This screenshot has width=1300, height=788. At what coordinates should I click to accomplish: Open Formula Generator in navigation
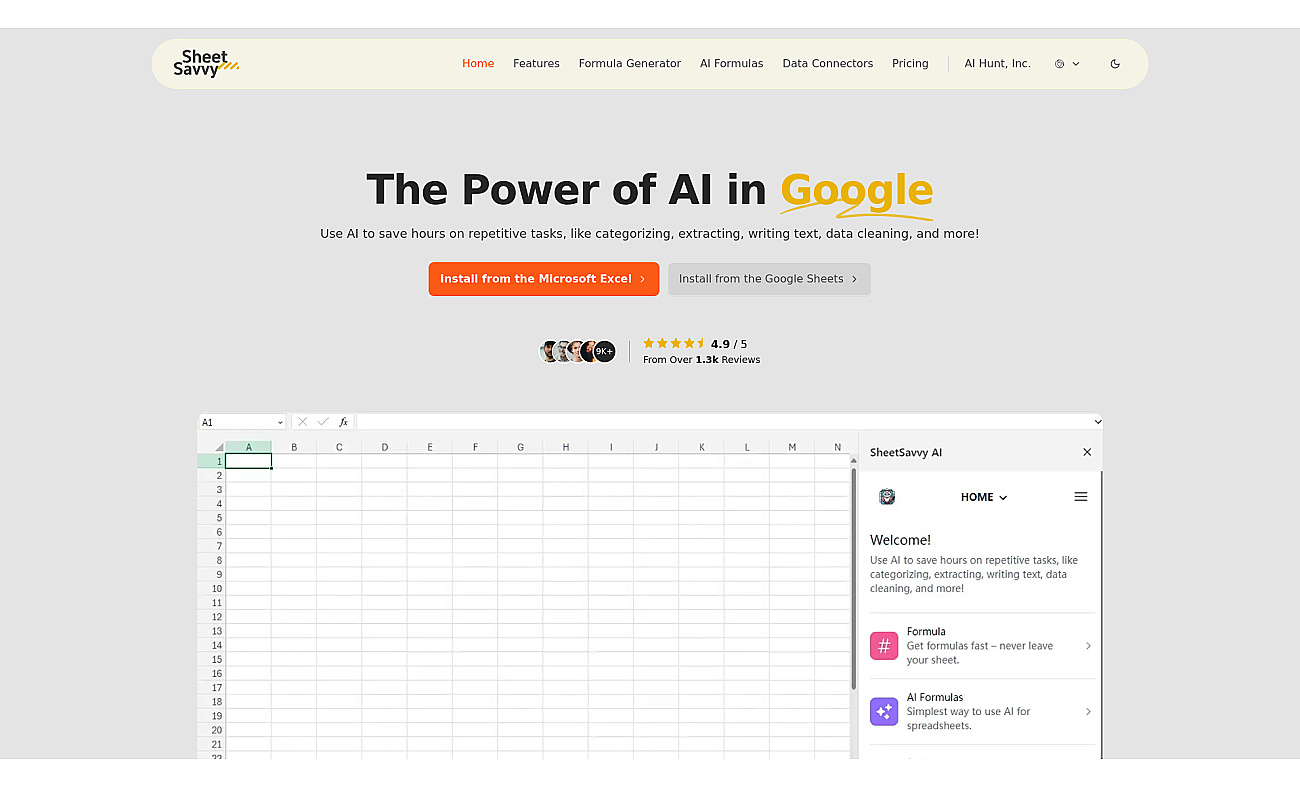[630, 63]
